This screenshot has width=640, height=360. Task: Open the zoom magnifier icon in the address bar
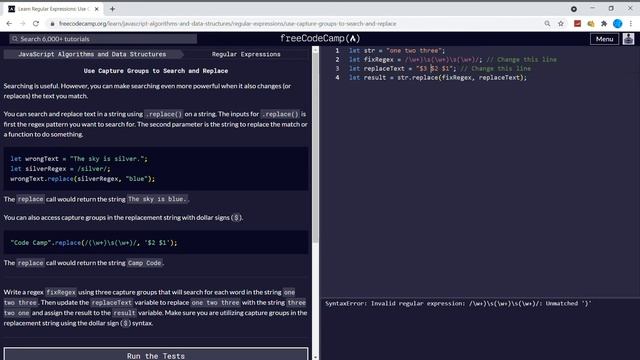click(547, 24)
